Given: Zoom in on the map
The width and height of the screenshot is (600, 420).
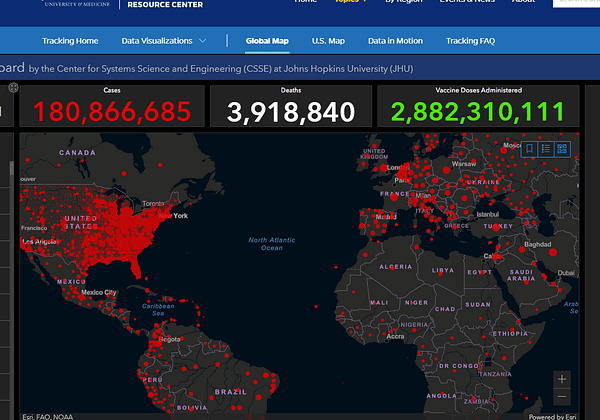Looking at the screenshot, I should pyautogui.click(x=563, y=380).
